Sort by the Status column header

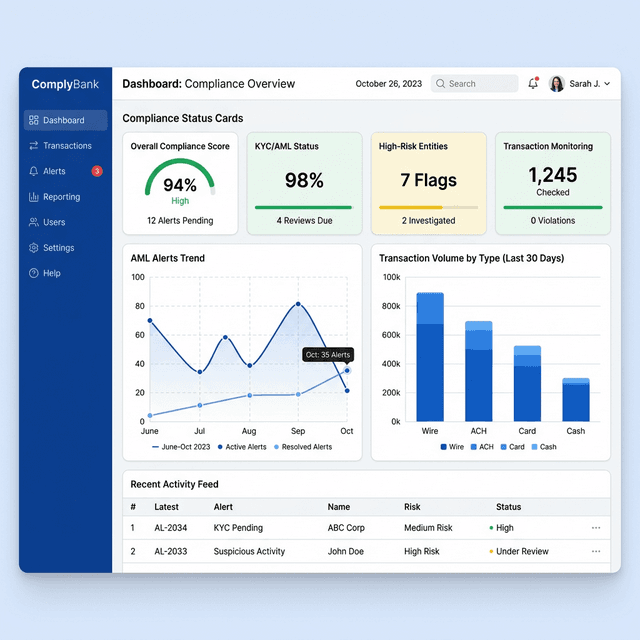pyautogui.click(x=509, y=507)
